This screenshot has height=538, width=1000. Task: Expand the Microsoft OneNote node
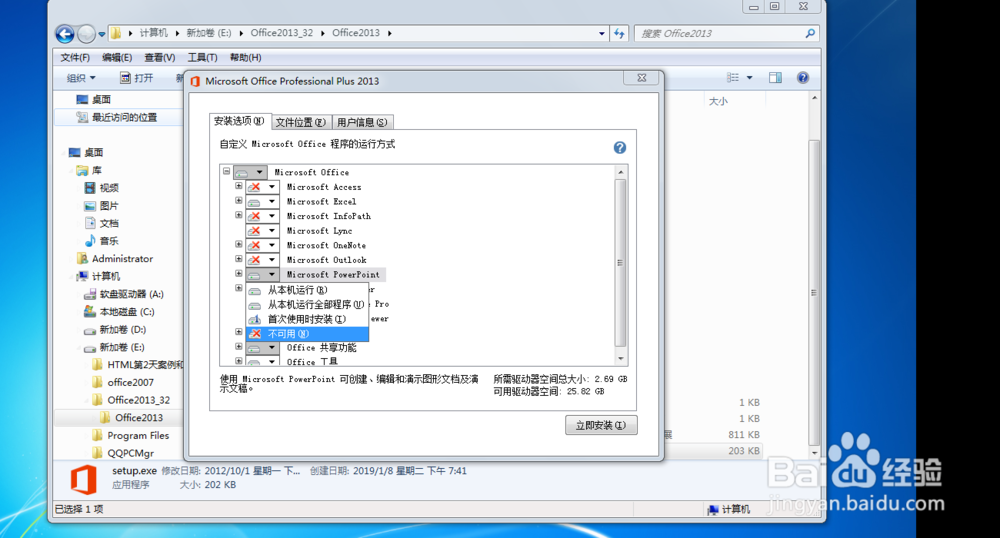tap(239, 245)
